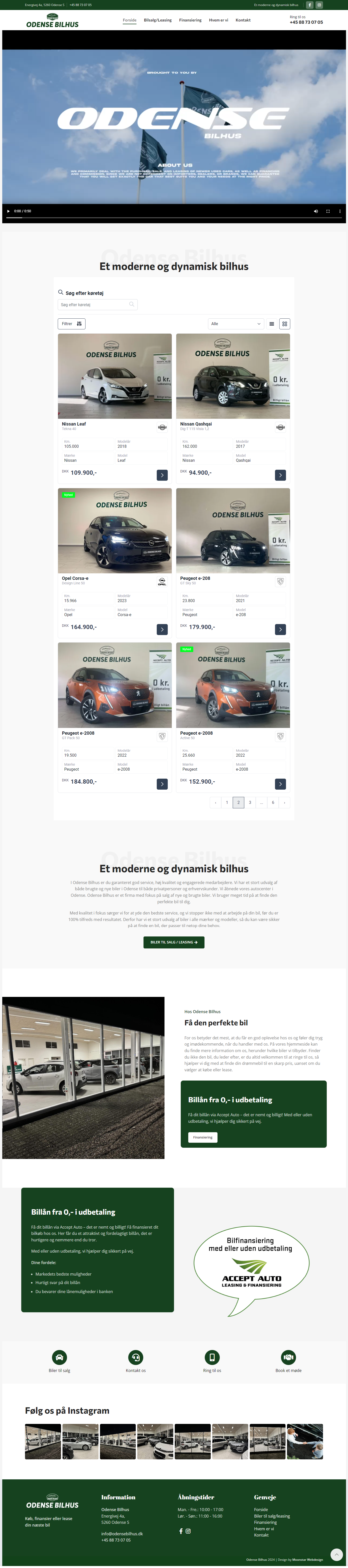Open the Filtrer options button
The height and width of the screenshot is (1568, 348).
[71, 324]
